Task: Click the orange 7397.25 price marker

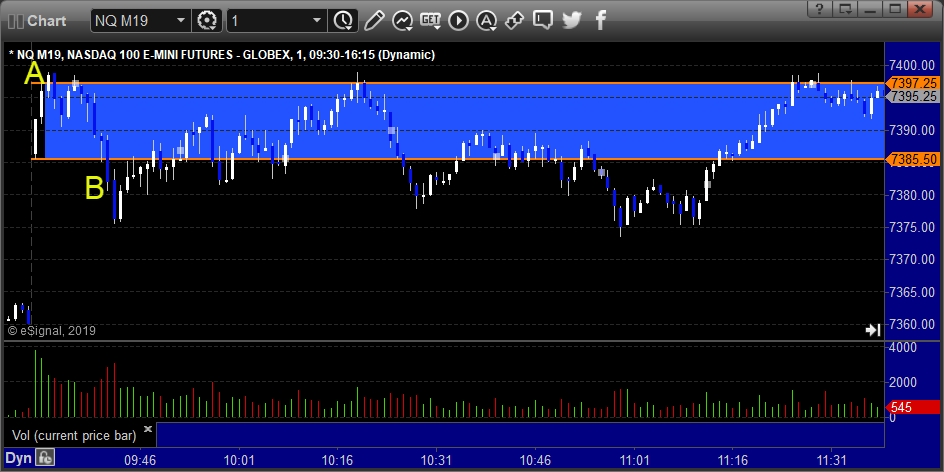Action: coord(912,84)
